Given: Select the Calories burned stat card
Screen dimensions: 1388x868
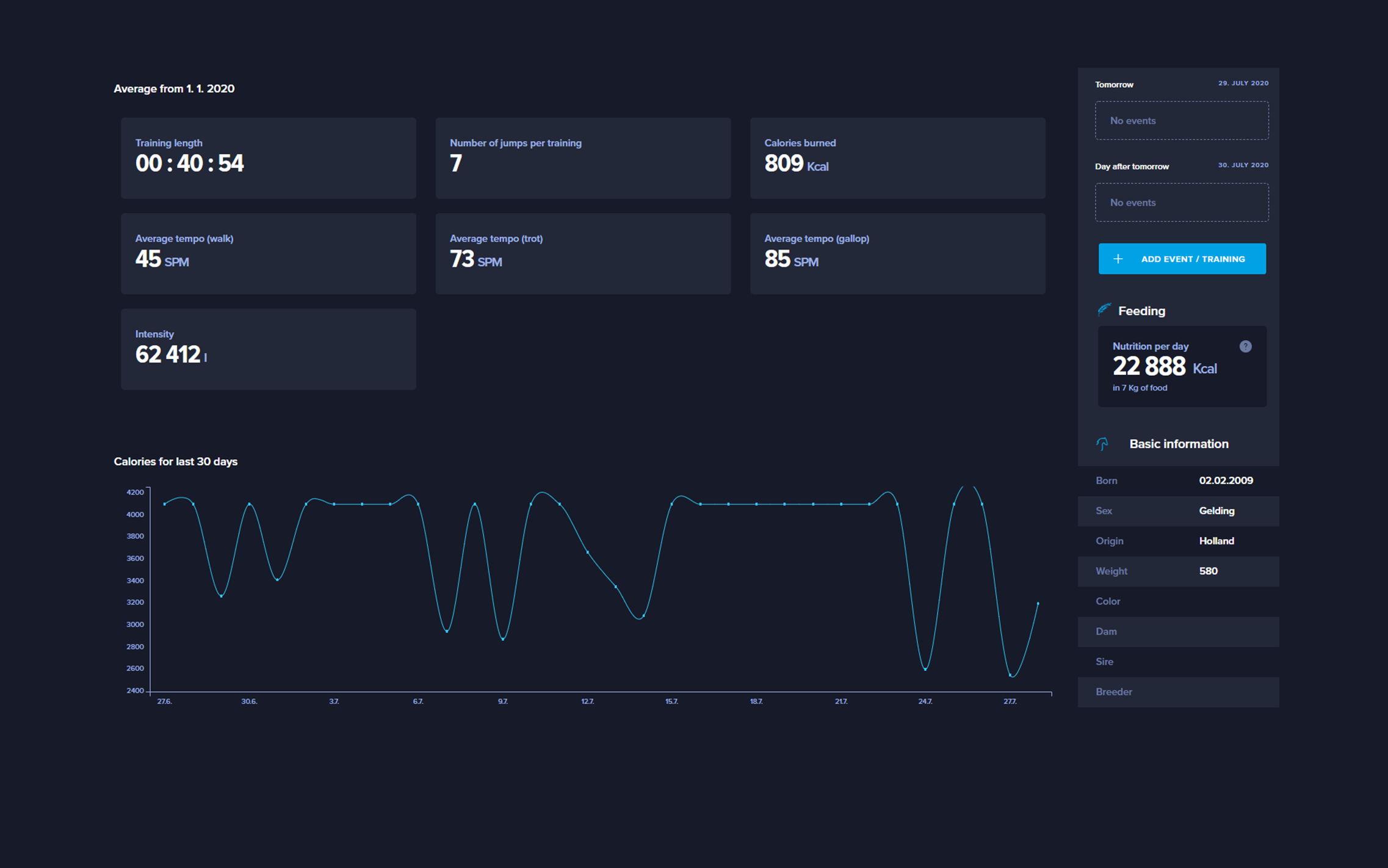Looking at the screenshot, I should [x=897, y=158].
